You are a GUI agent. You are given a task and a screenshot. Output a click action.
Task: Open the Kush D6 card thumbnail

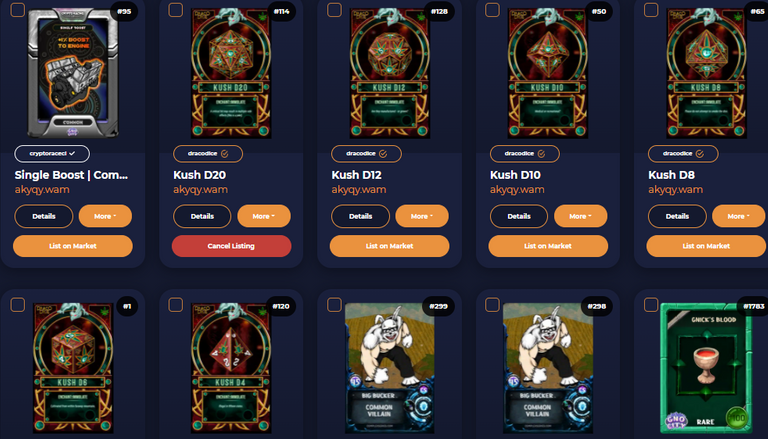(x=73, y=367)
